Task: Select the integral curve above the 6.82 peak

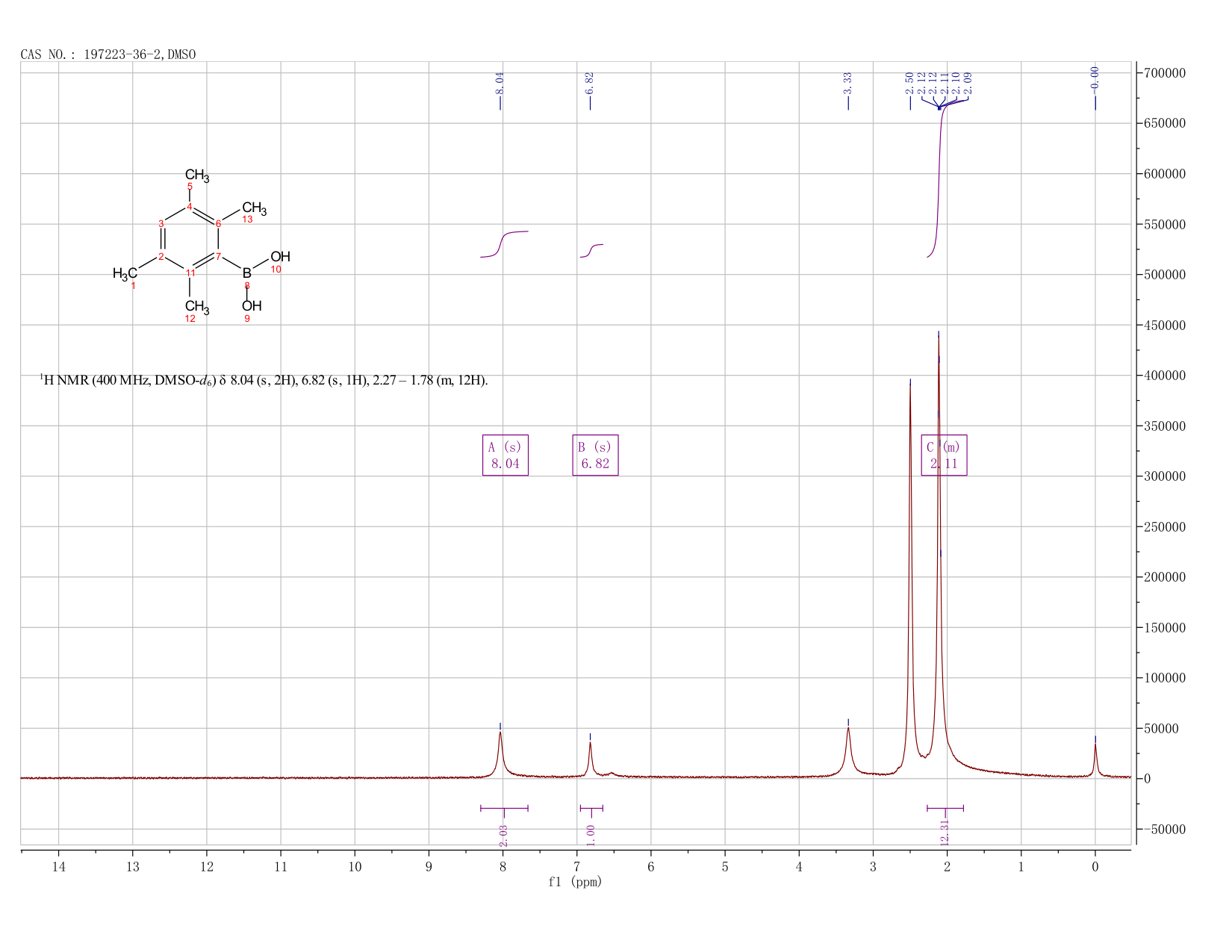Action: (x=591, y=251)
